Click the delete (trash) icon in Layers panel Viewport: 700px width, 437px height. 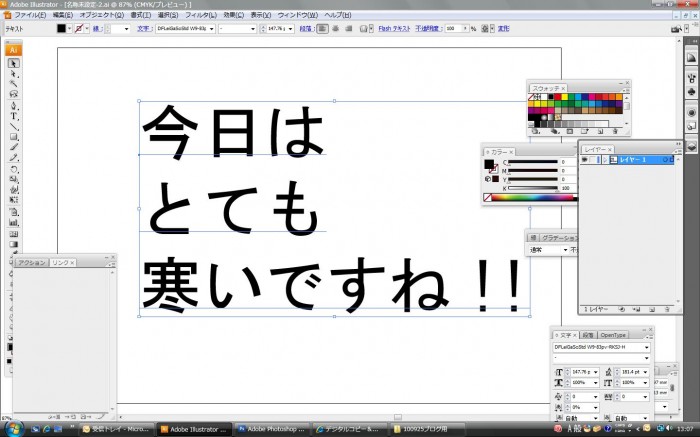point(667,309)
